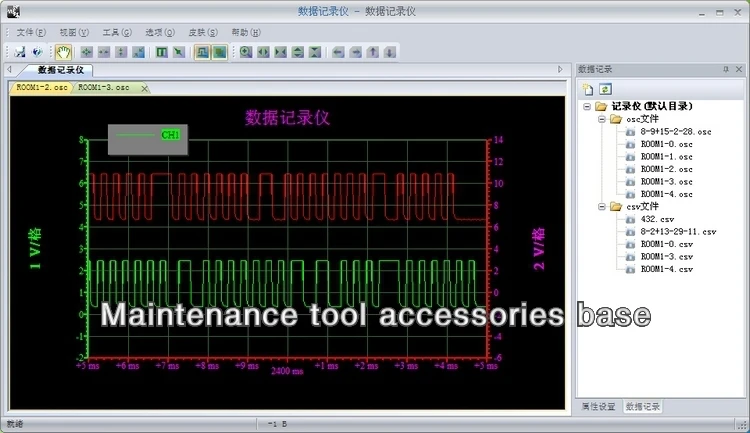
Task: Click the horizontal compress arrows icon
Action: pos(280,52)
